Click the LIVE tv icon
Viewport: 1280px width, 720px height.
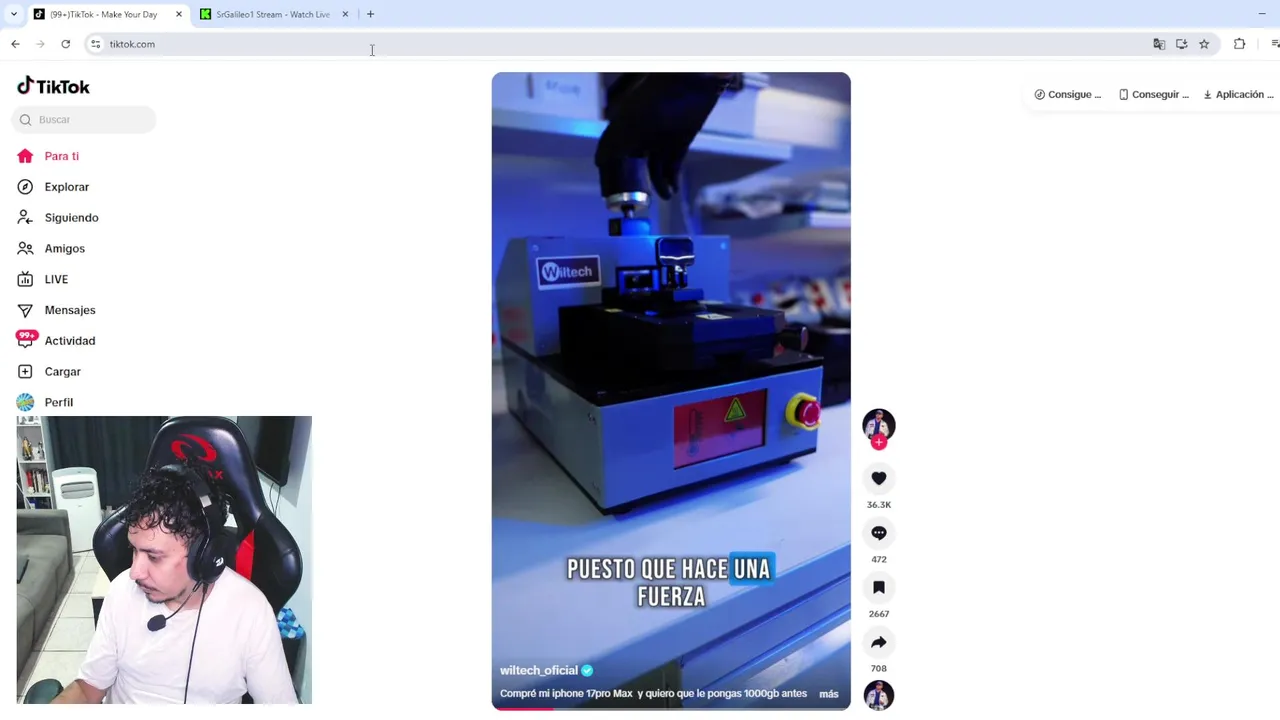tap(25, 280)
